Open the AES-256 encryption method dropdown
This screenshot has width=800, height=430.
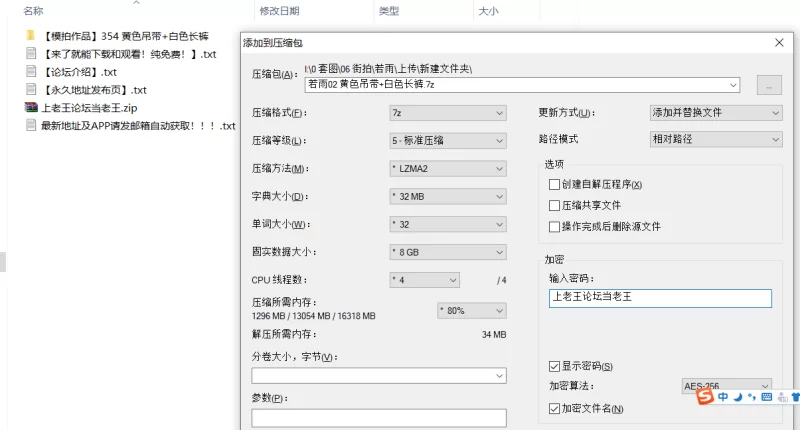[x=725, y=386]
